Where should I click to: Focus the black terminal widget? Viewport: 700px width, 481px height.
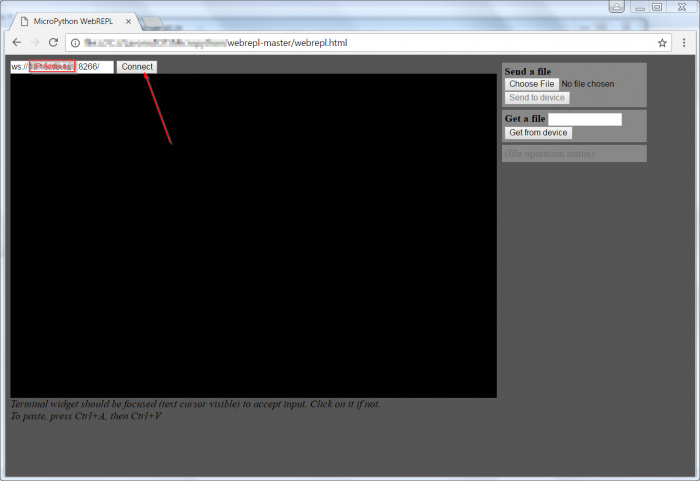point(253,235)
